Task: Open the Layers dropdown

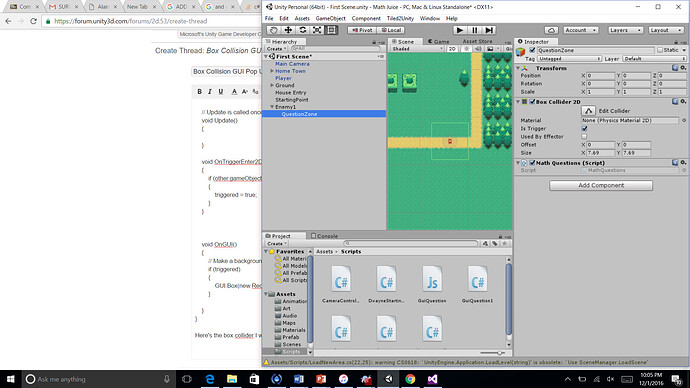Action: pyautogui.click(x=625, y=30)
